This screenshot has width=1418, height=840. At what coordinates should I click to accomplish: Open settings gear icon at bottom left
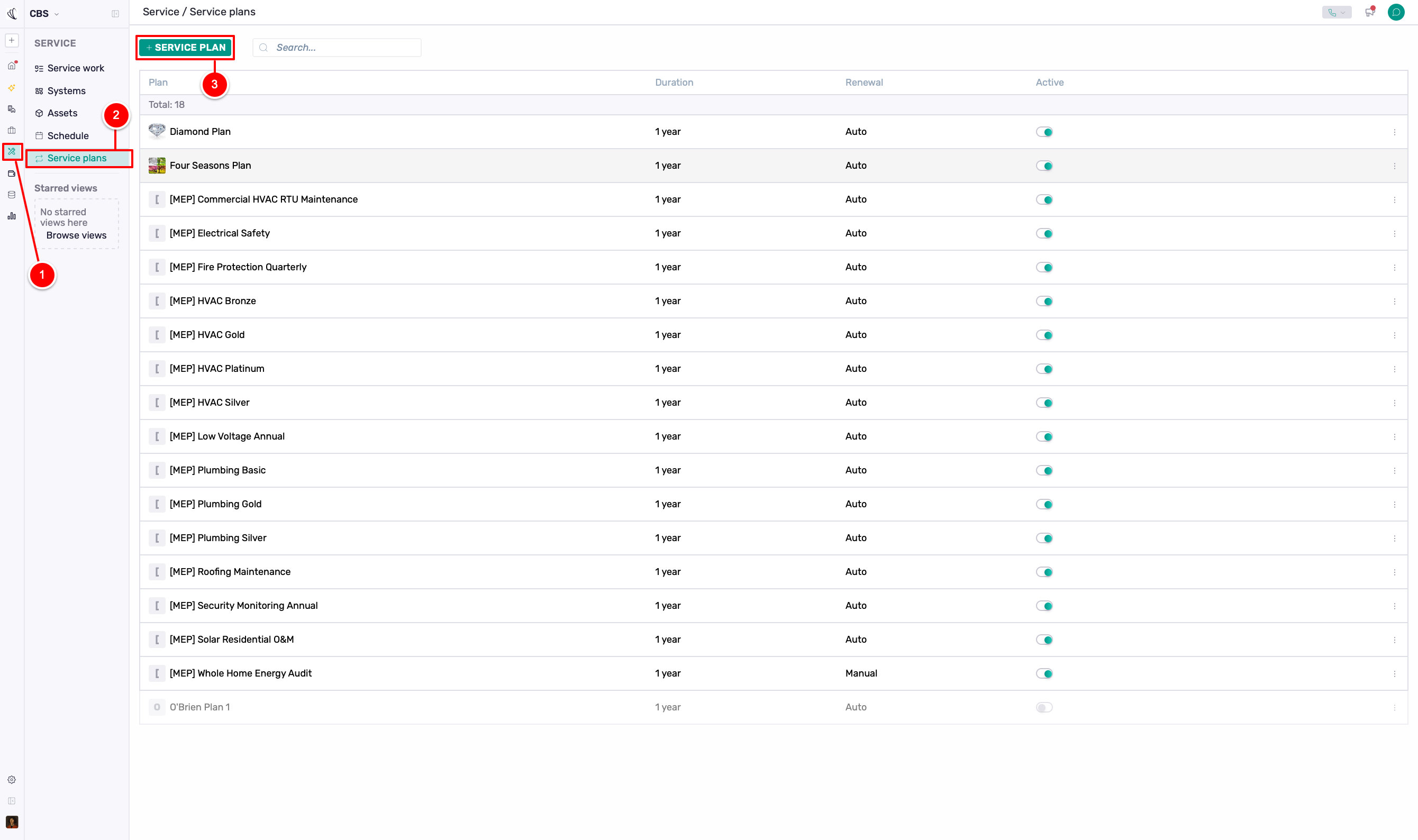coord(11,780)
